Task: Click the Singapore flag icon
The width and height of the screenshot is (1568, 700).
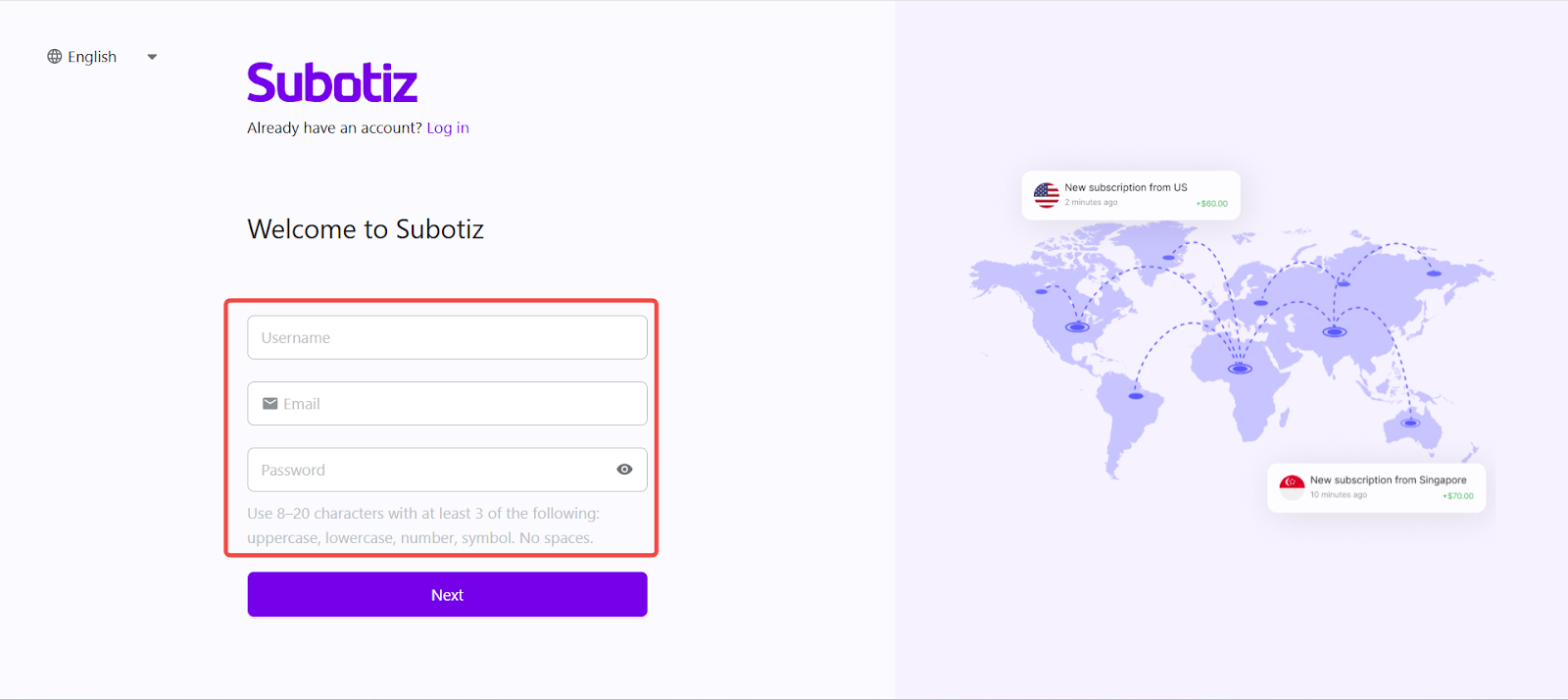Action: tap(1293, 486)
